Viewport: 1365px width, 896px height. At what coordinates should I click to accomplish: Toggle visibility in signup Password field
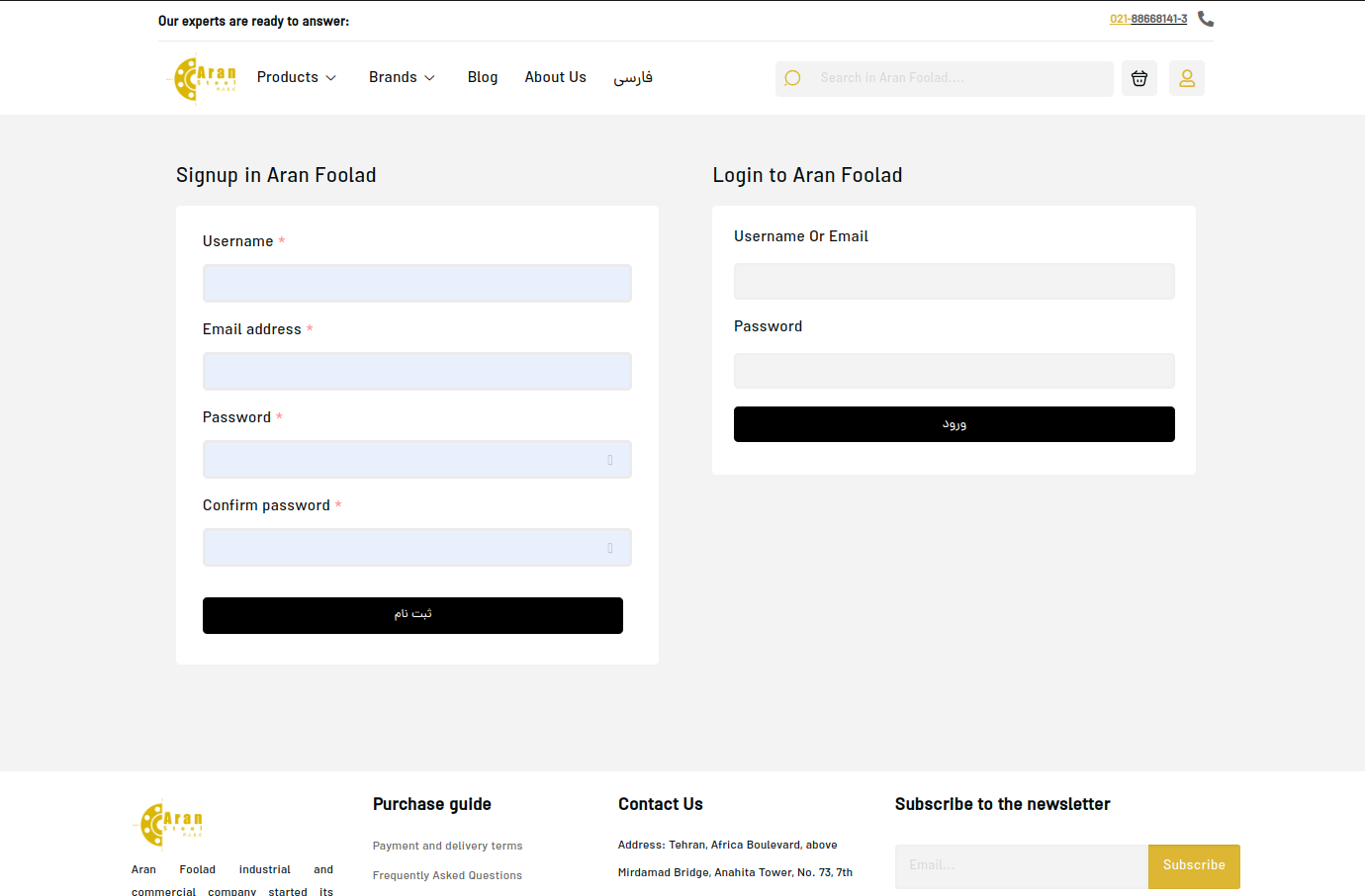coord(610,460)
